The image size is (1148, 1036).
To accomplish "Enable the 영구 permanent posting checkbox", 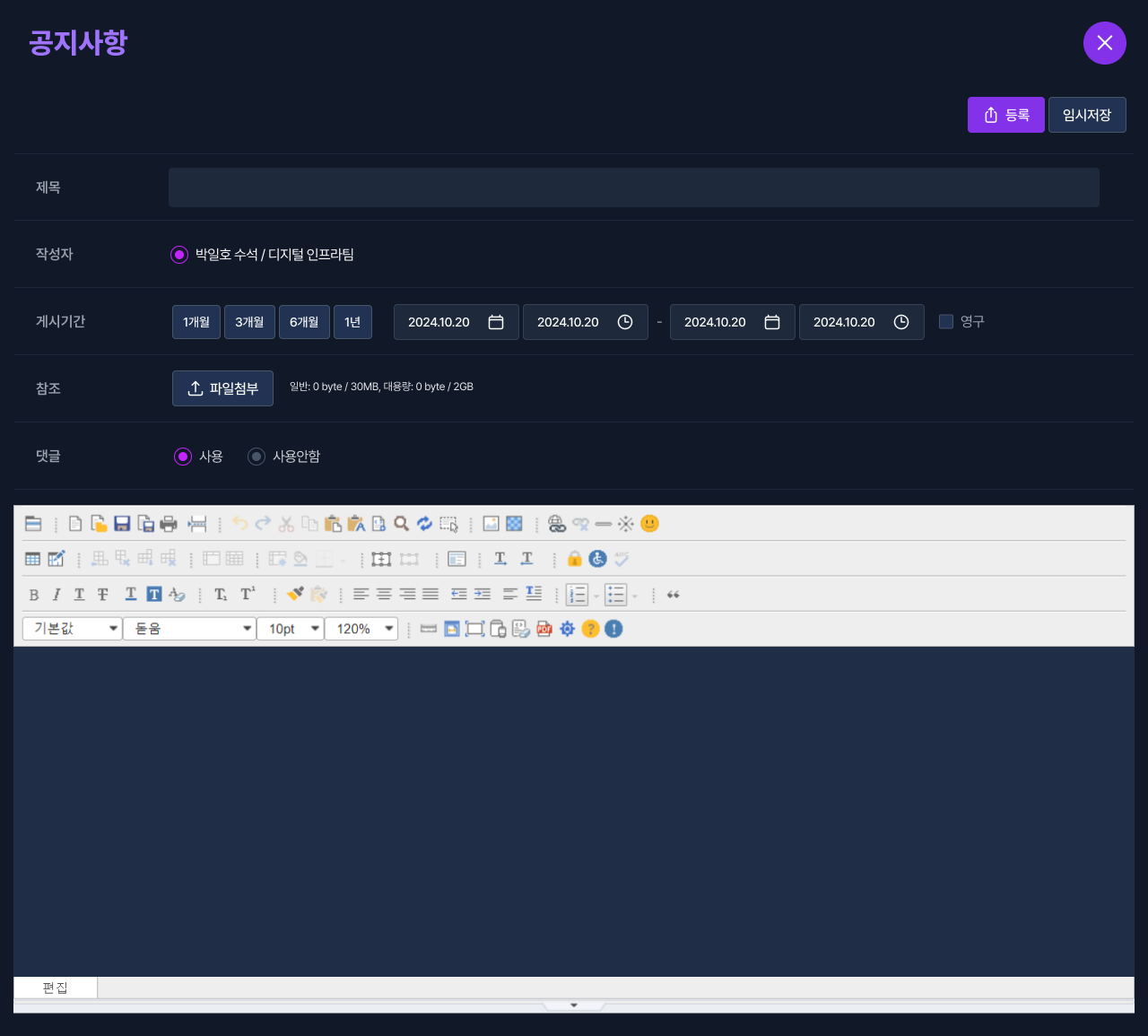I will click(x=946, y=321).
